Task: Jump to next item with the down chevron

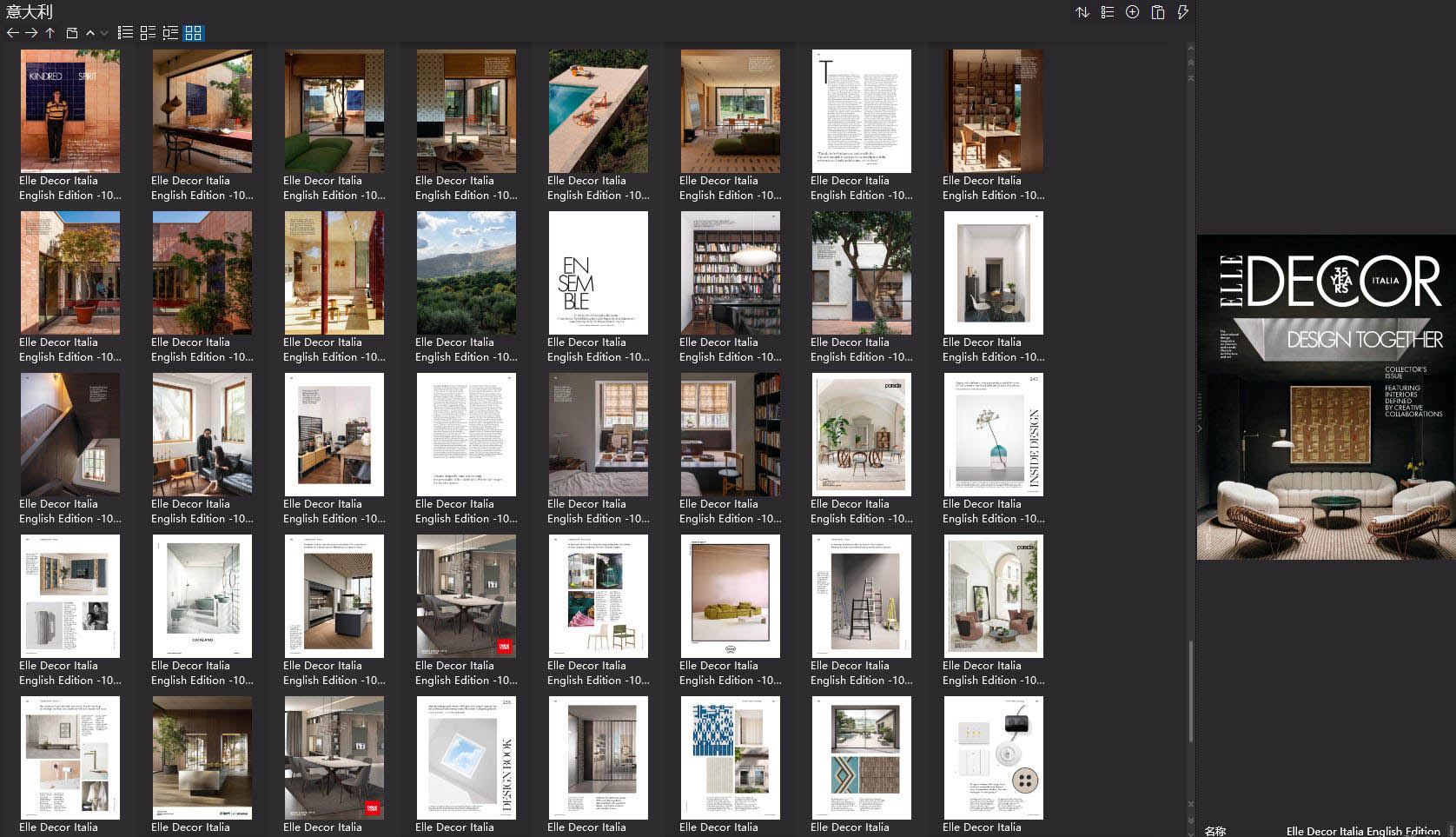Action: tap(104, 33)
